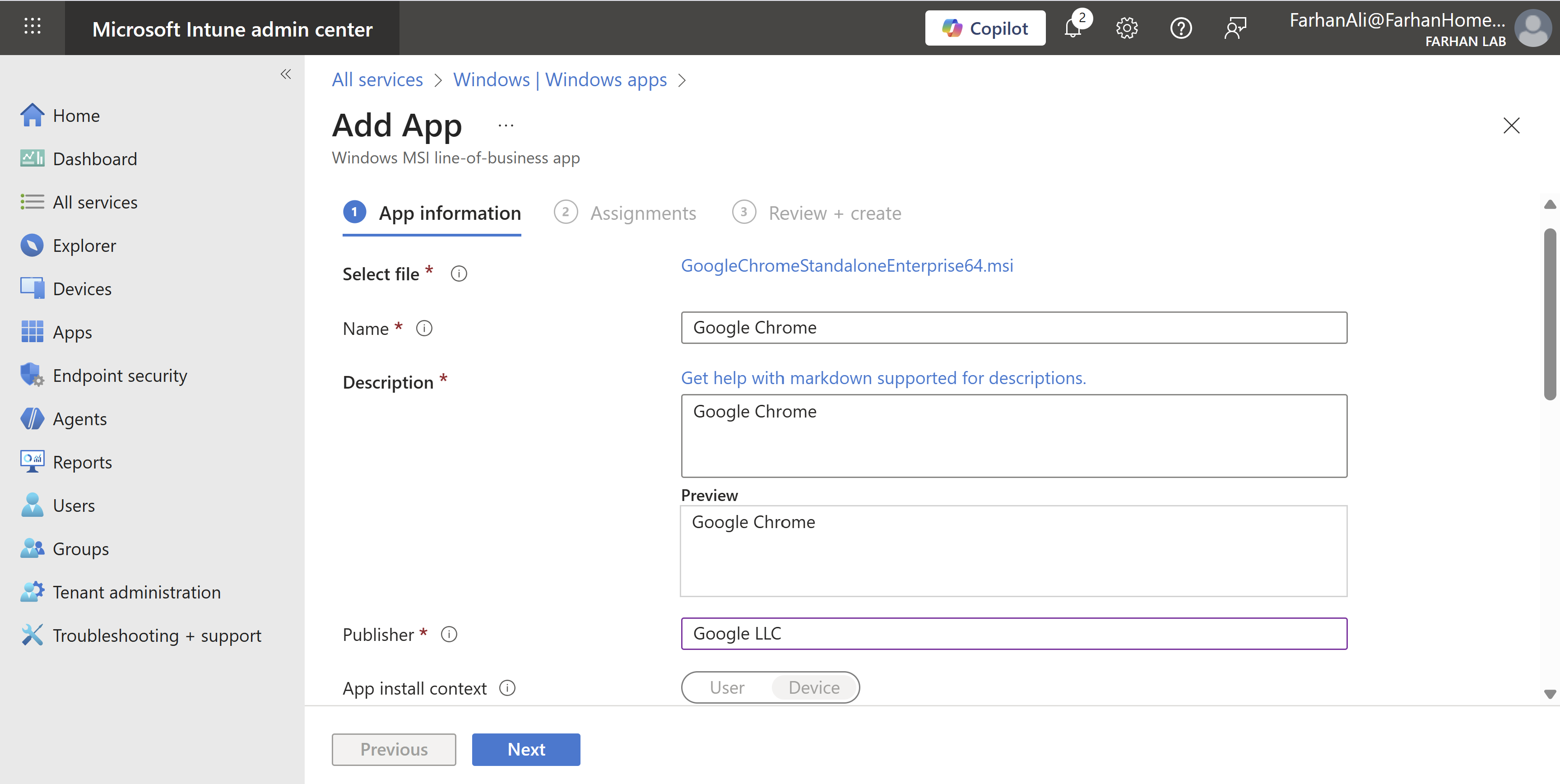
Task: Open the GoogleChromeStandaloneEnterprise64.msi file link
Action: pos(847,266)
